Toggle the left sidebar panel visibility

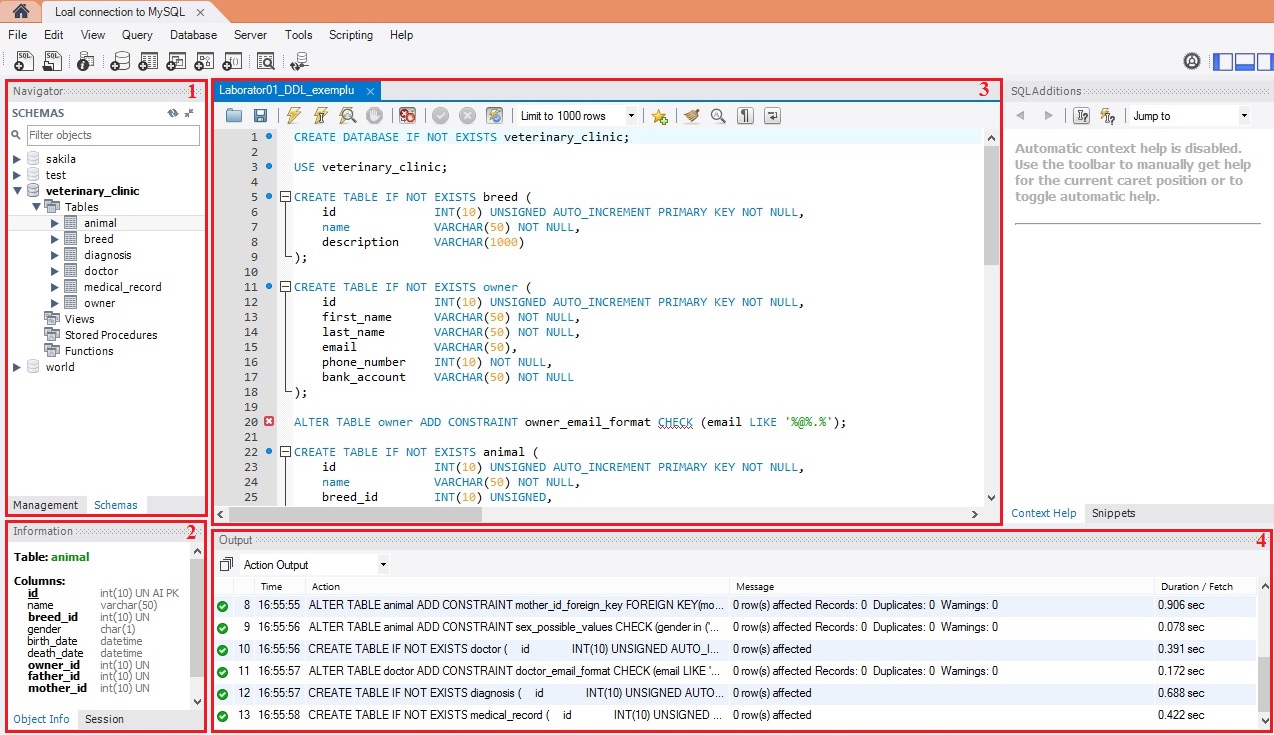click(x=1223, y=61)
